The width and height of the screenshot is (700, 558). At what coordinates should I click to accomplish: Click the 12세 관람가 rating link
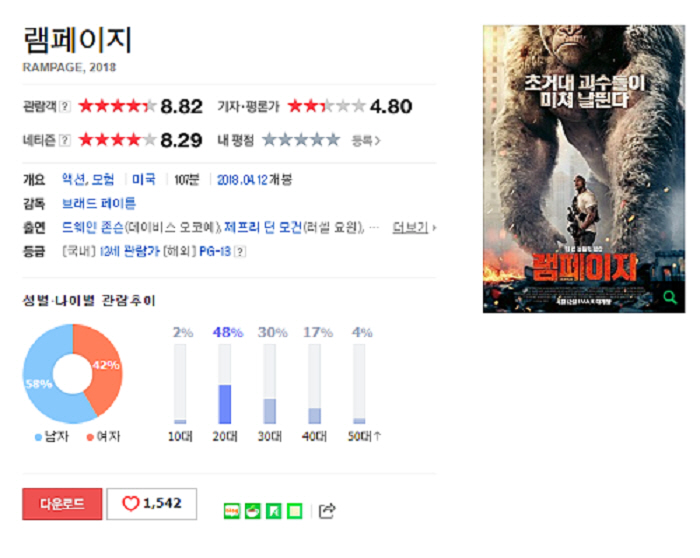[x=129, y=251]
